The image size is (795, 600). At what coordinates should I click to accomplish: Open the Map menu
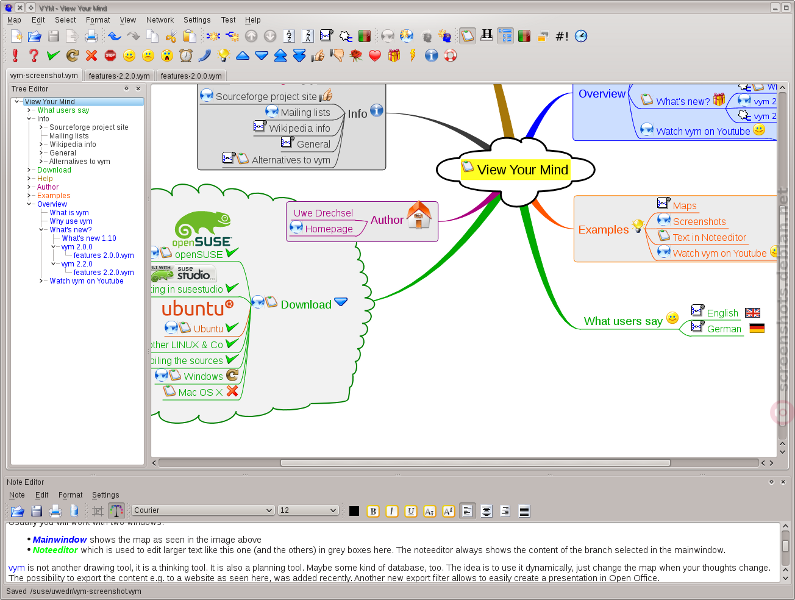(14, 20)
